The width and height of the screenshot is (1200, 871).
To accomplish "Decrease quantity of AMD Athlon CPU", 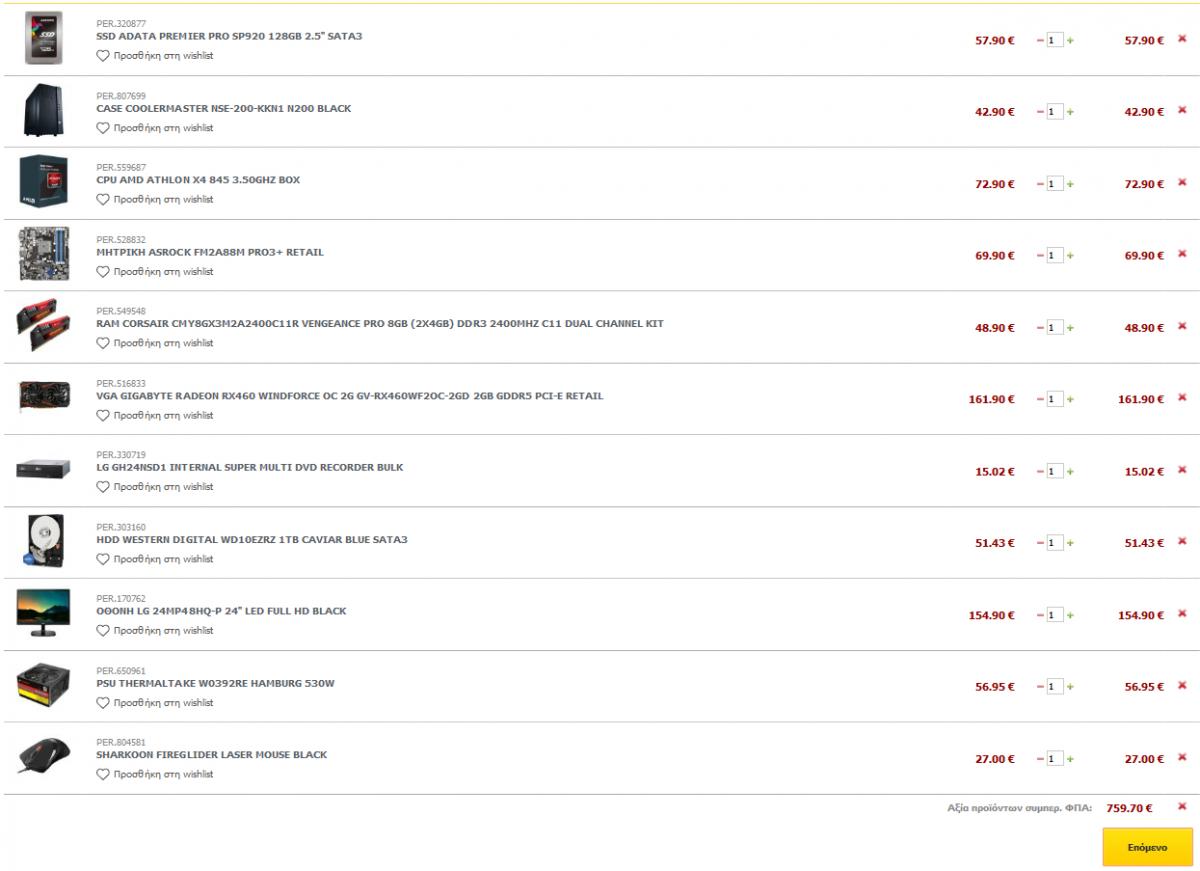I will click(x=1040, y=184).
